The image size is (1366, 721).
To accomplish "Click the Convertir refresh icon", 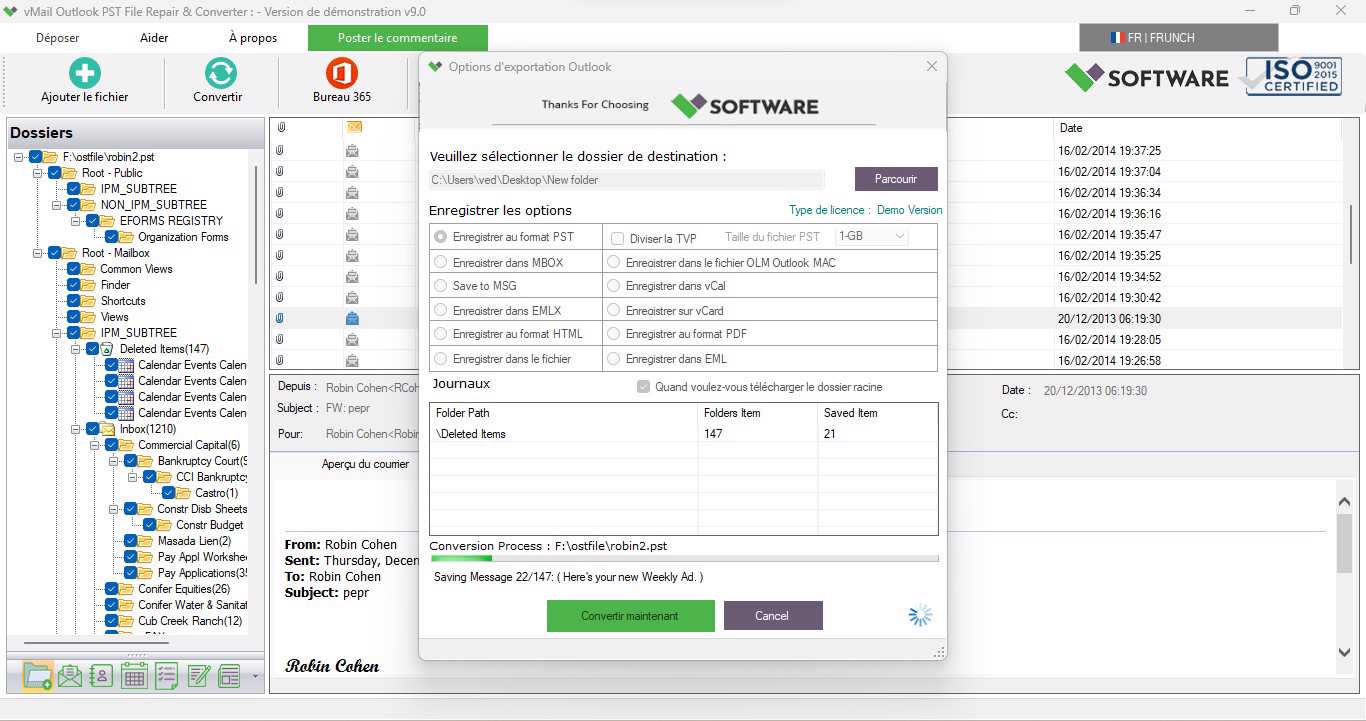I will (x=220, y=73).
